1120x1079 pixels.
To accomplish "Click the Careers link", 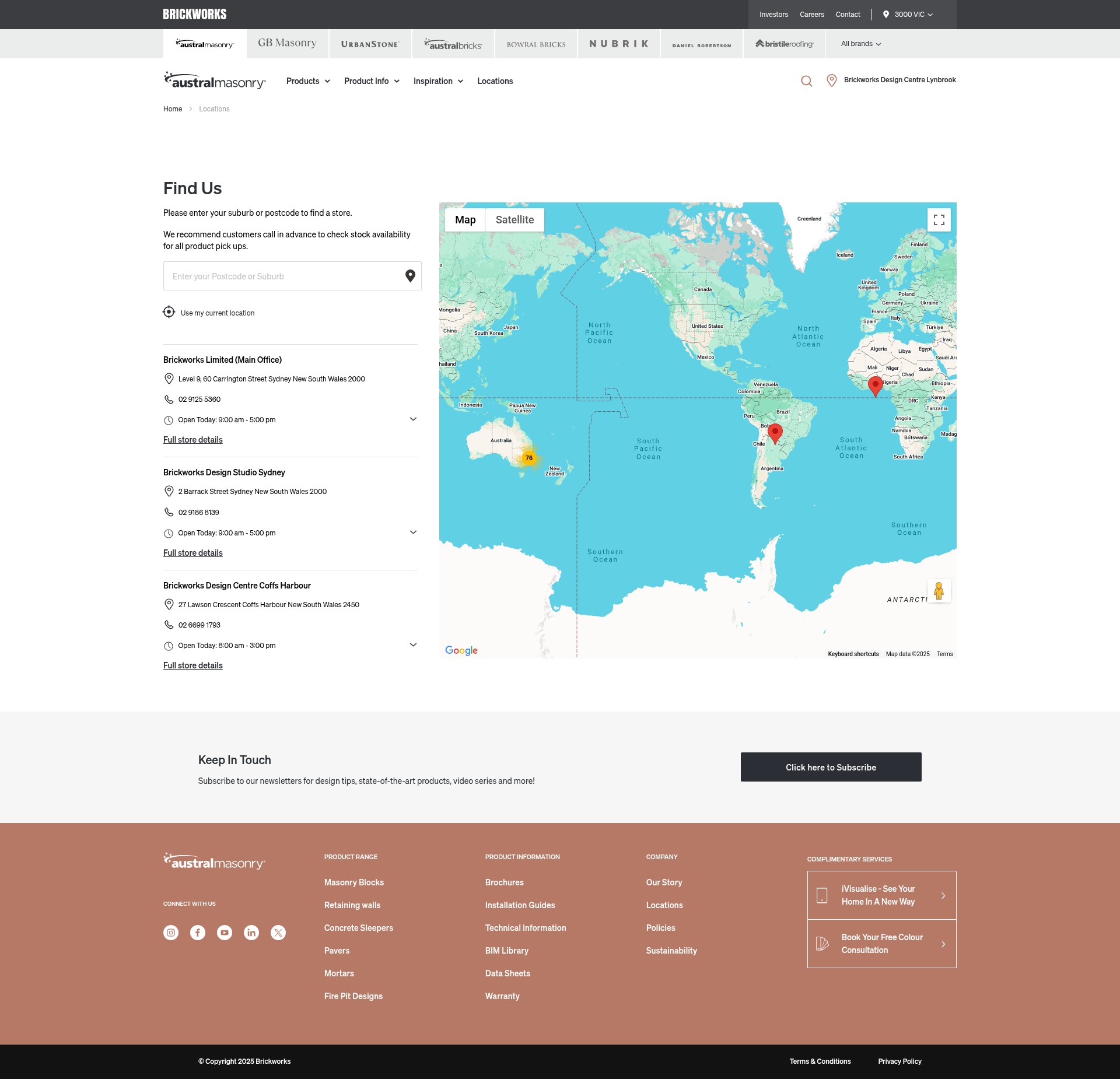I will pyautogui.click(x=811, y=15).
